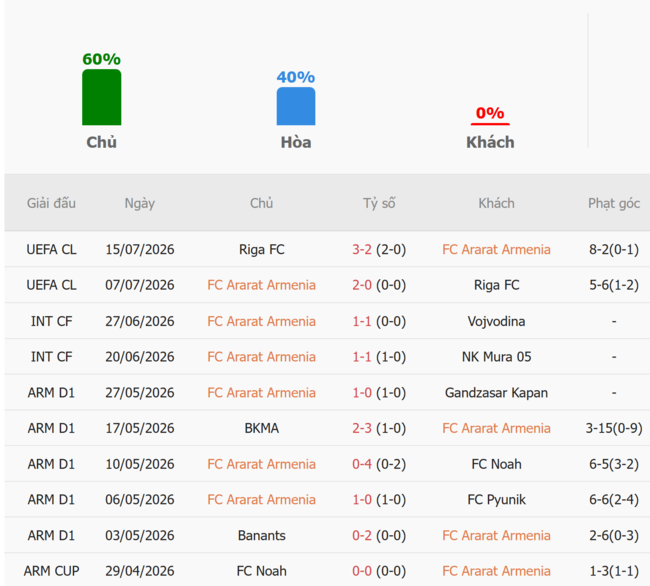Click the 3-2 score versus Riga FC
The width and height of the screenshot is (650, 586).
coord(362,249)
